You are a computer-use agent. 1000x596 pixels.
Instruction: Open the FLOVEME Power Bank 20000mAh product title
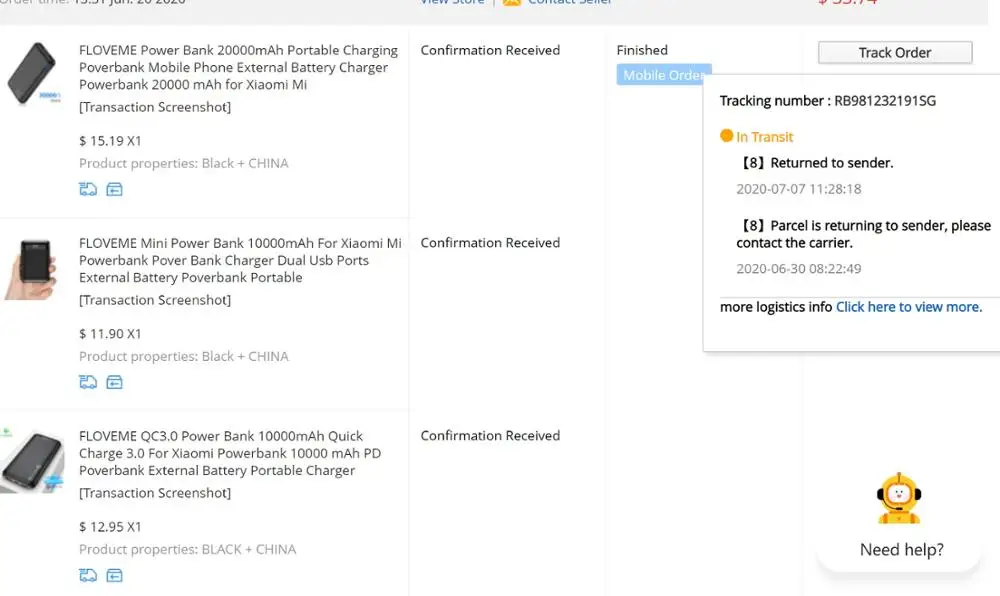pos(239,67)
